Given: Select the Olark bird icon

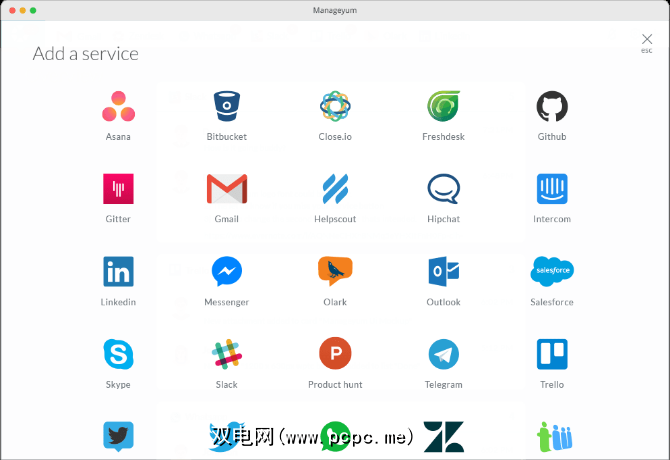Looking at the screenshot, I should 335,271.
